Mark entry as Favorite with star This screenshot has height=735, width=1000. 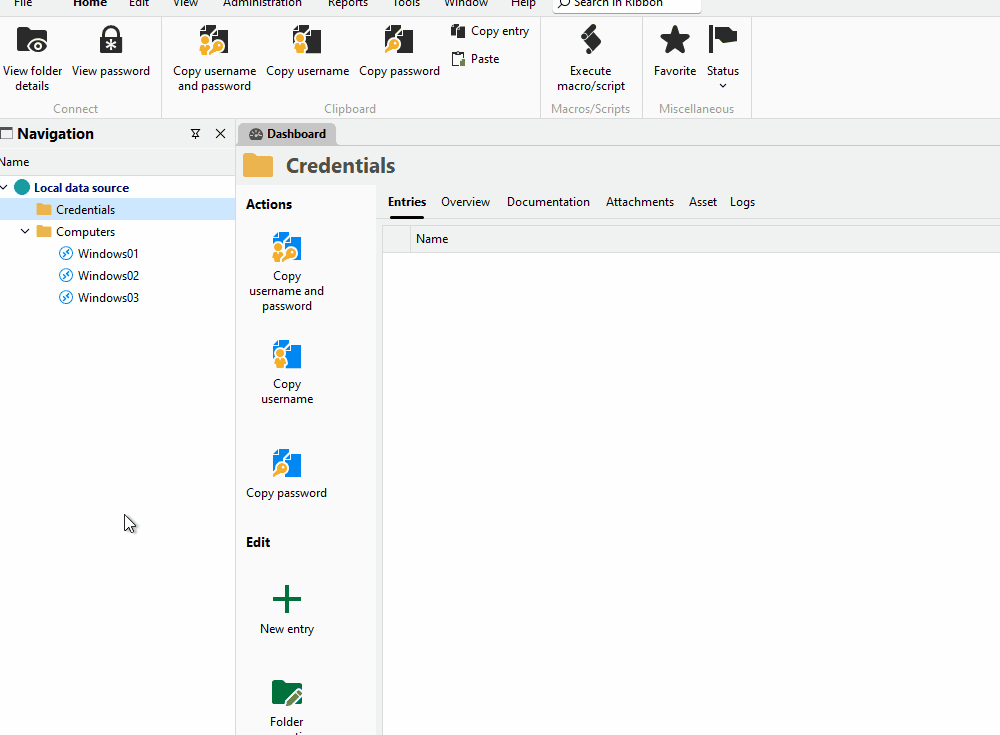click(x=675, y=52)
